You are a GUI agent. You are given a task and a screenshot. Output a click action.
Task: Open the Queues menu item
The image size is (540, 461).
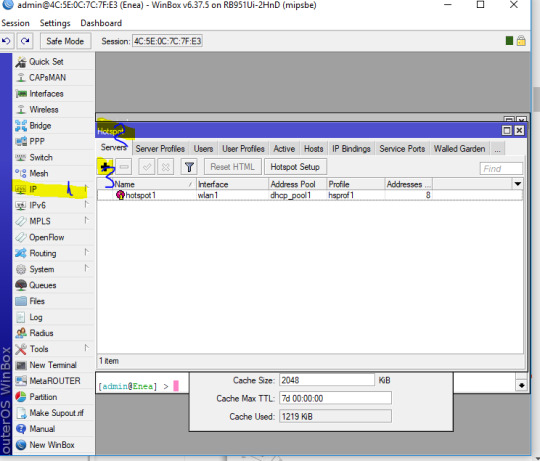(53, 285)
